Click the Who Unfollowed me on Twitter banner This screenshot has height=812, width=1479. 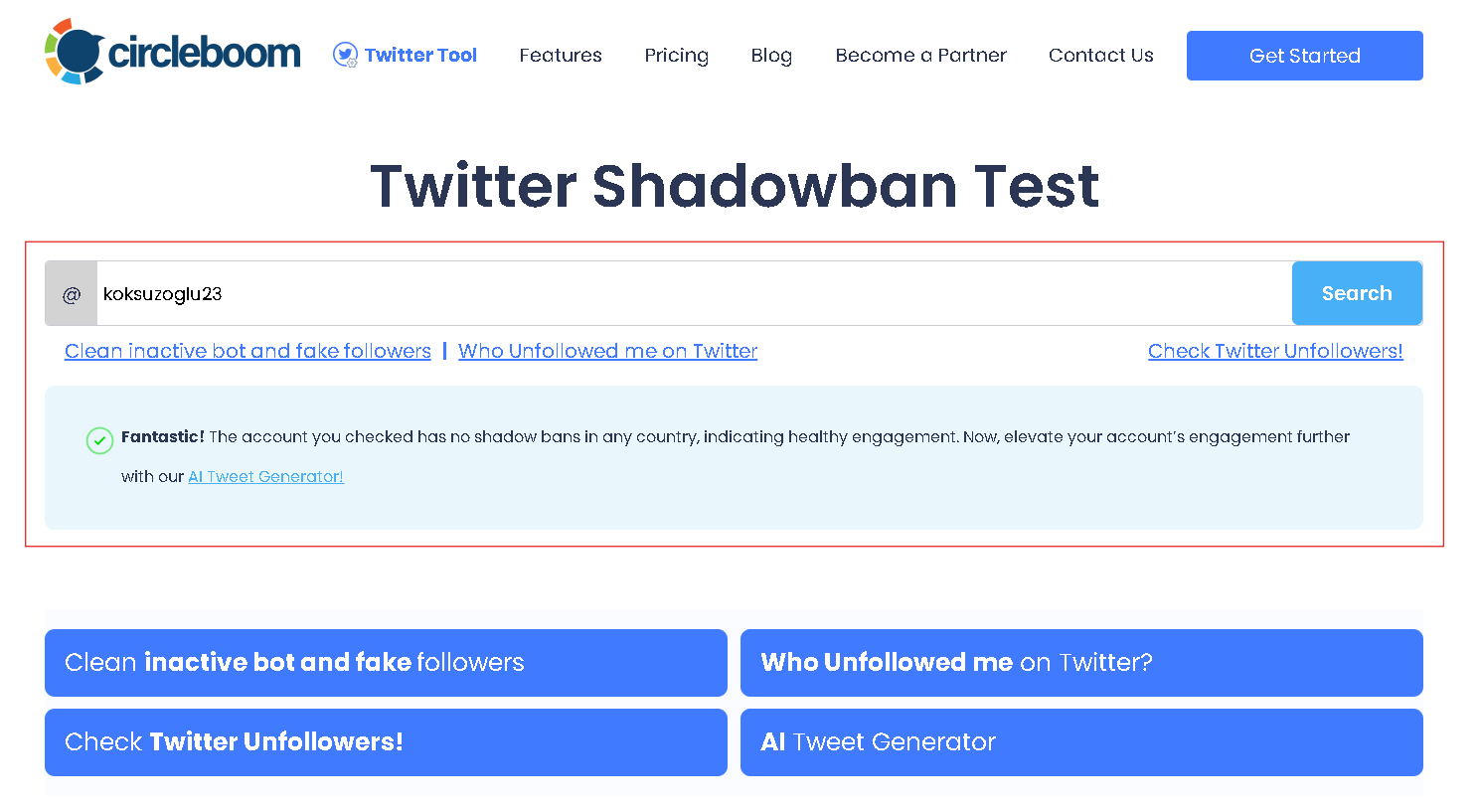[x=1081, y=663]
